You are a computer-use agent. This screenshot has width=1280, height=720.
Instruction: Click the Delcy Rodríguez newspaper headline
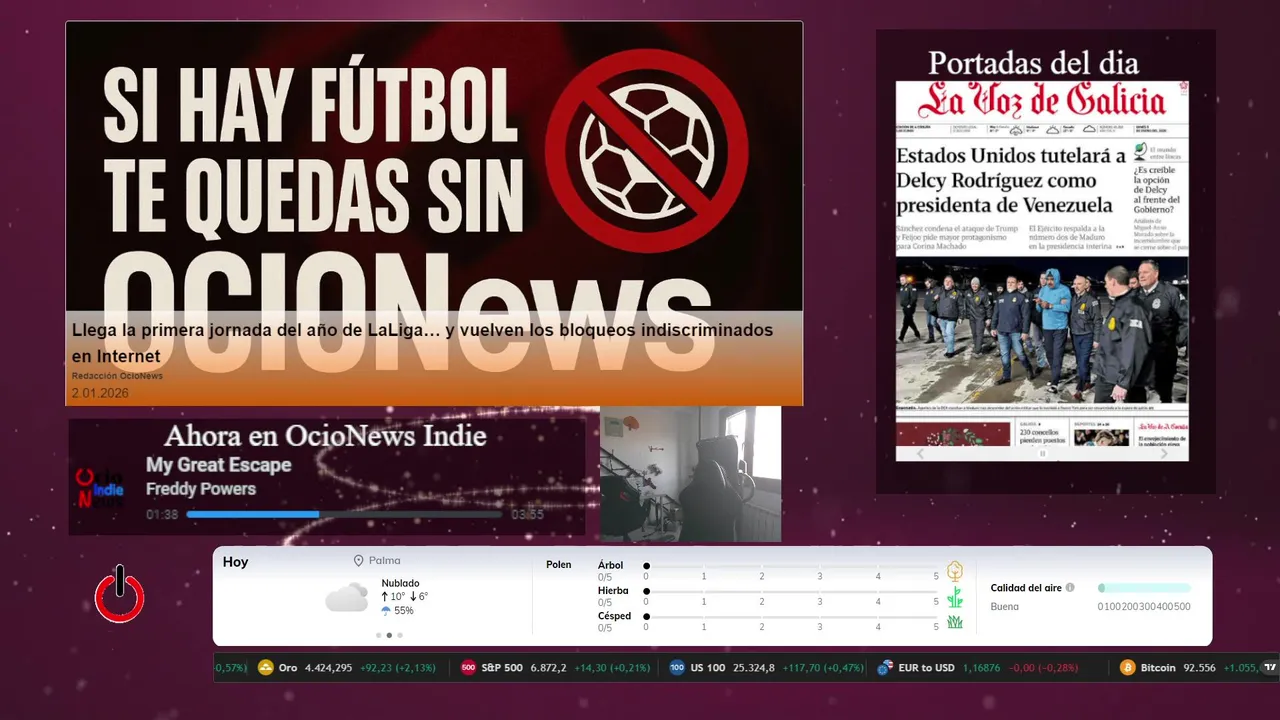[1010, 180]
